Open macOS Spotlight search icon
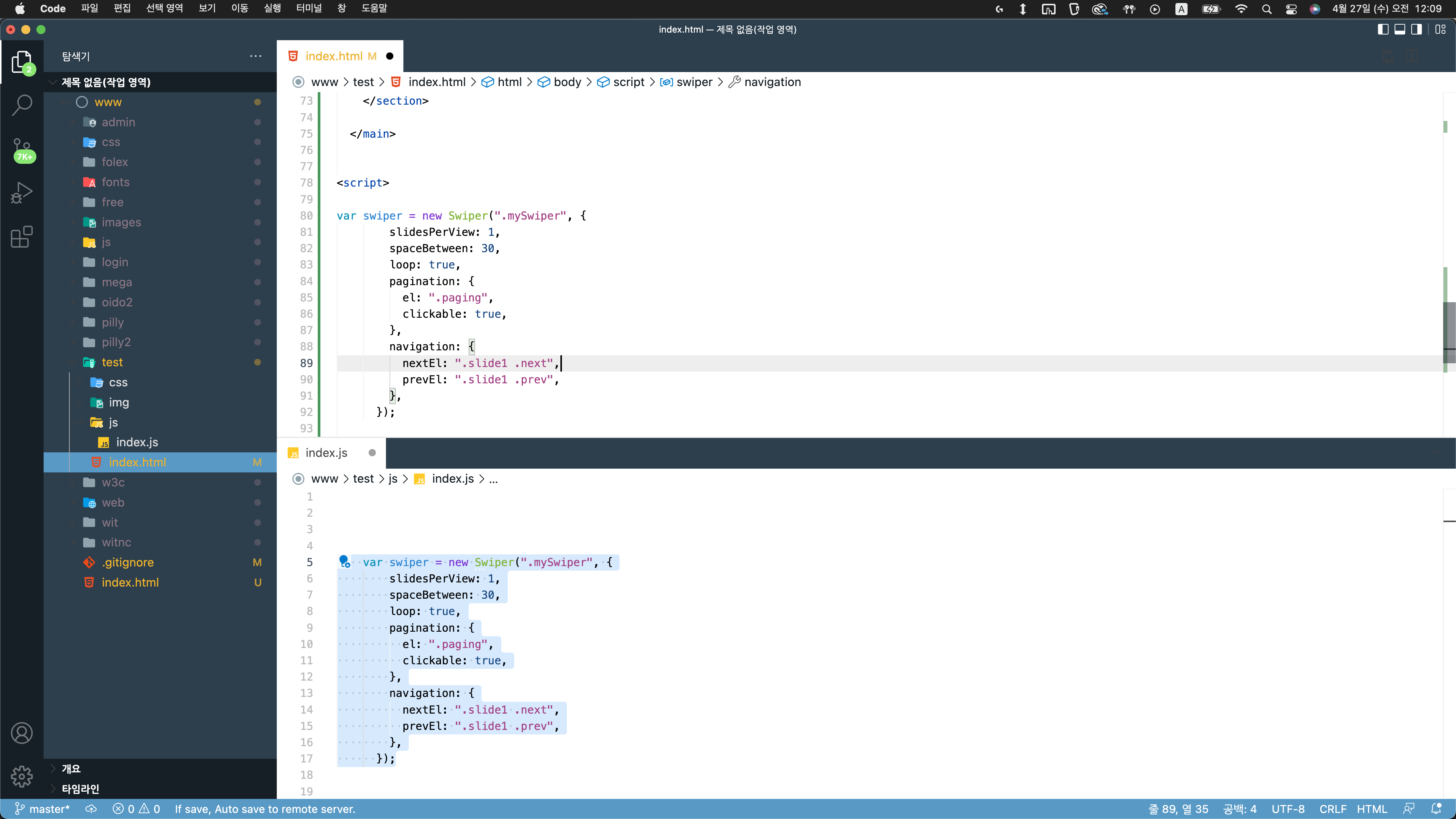The width and height of the screenshot is (1456, 819). click(1266, 8)
